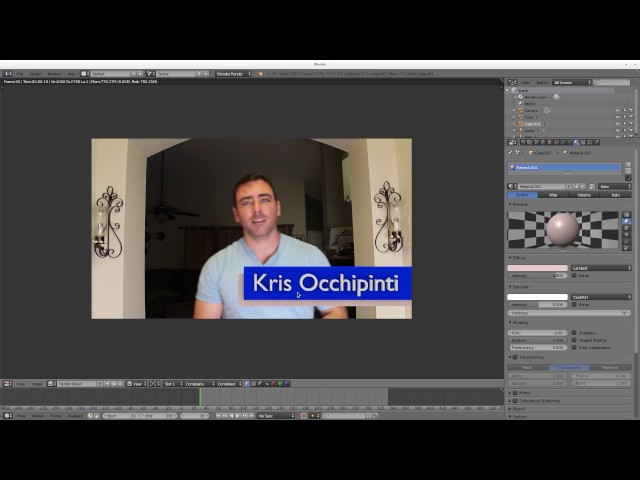Open the Blender Render engine dropdown
The image size is (640, 480).
pyautogui.click(x=234, y=74)
